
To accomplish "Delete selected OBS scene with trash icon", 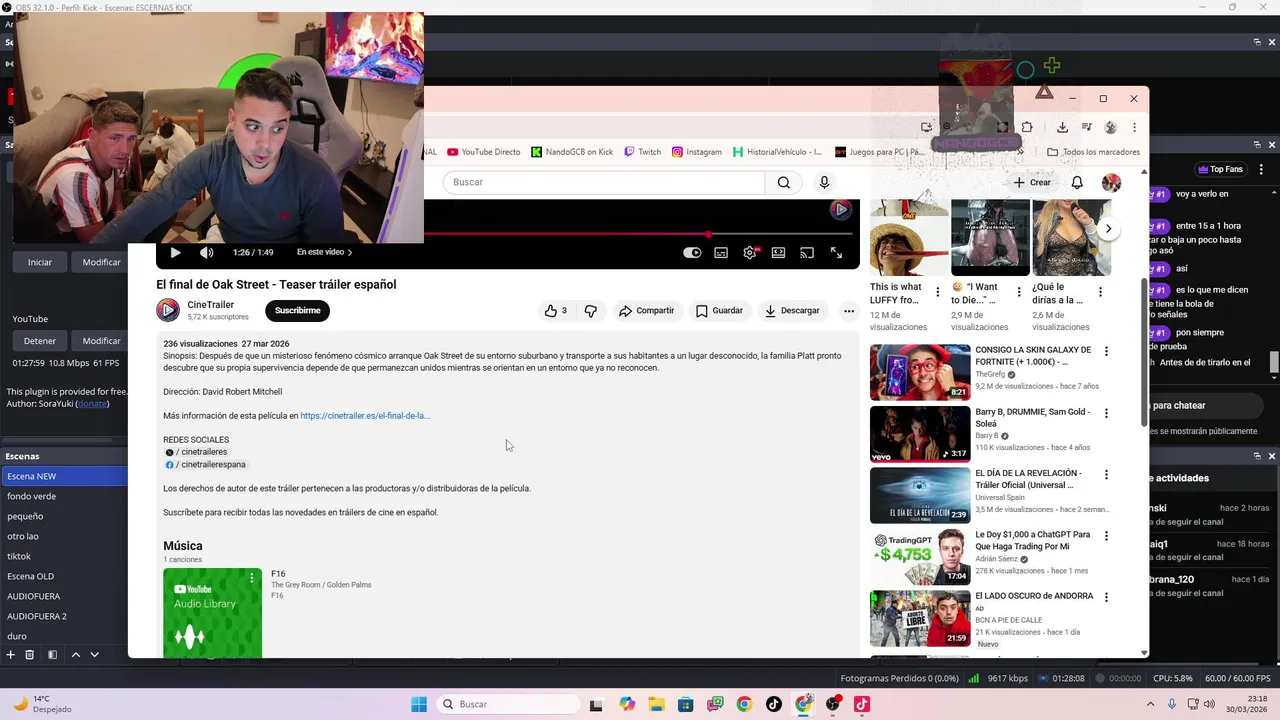I will pos(29,654).
